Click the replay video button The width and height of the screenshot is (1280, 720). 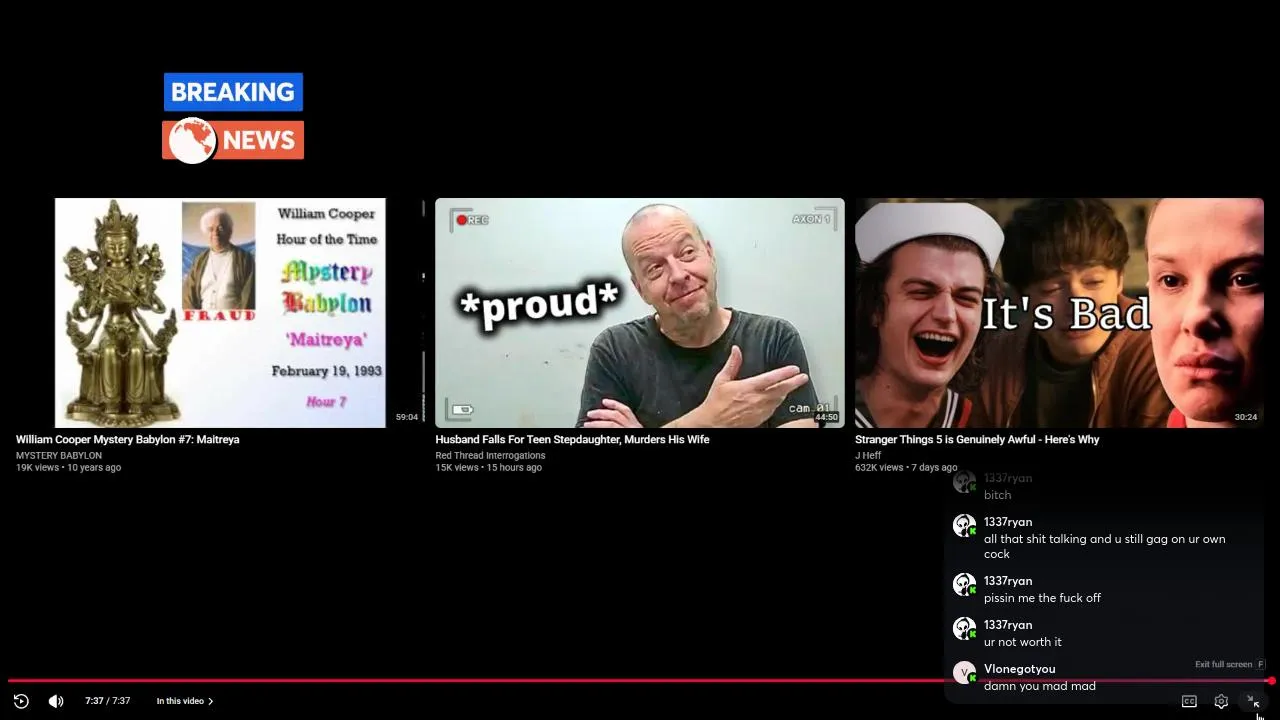click(x=21, y=701)
